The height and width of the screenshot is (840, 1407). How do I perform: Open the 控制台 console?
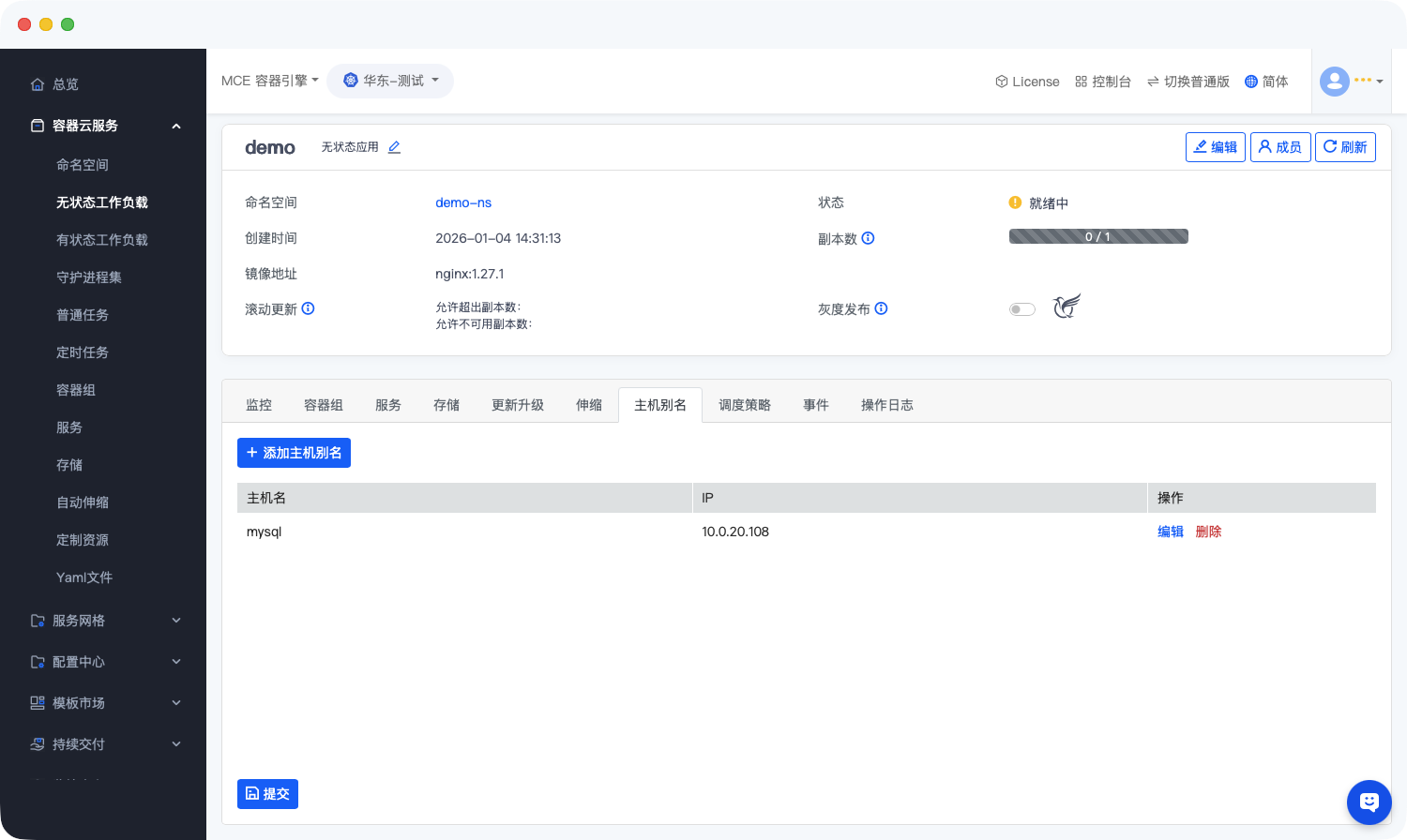click(1103, 82)
